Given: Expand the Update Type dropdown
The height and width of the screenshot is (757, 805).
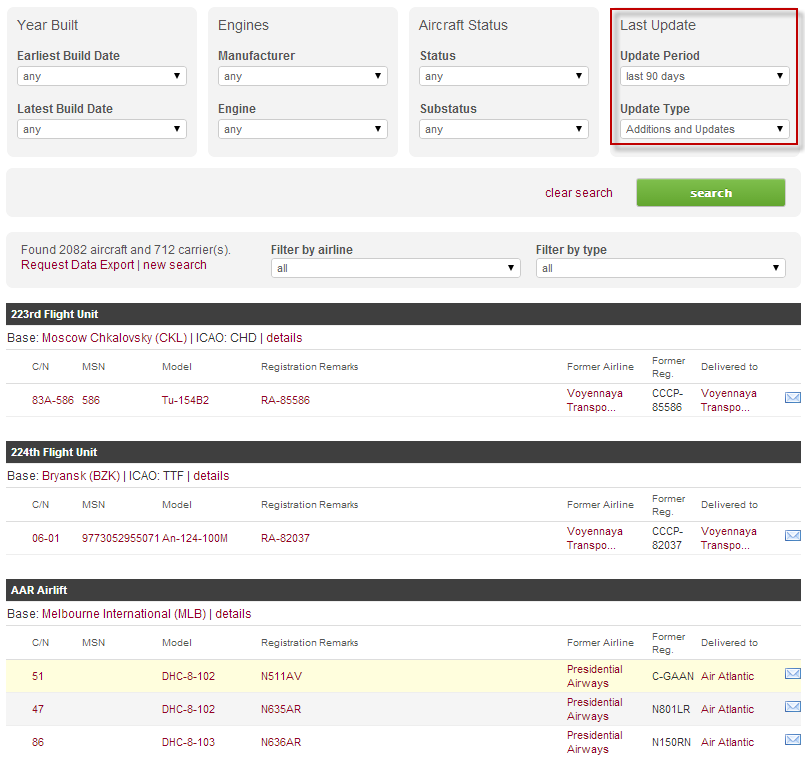Looking at the screenshot, I should (x=705, y=129).
